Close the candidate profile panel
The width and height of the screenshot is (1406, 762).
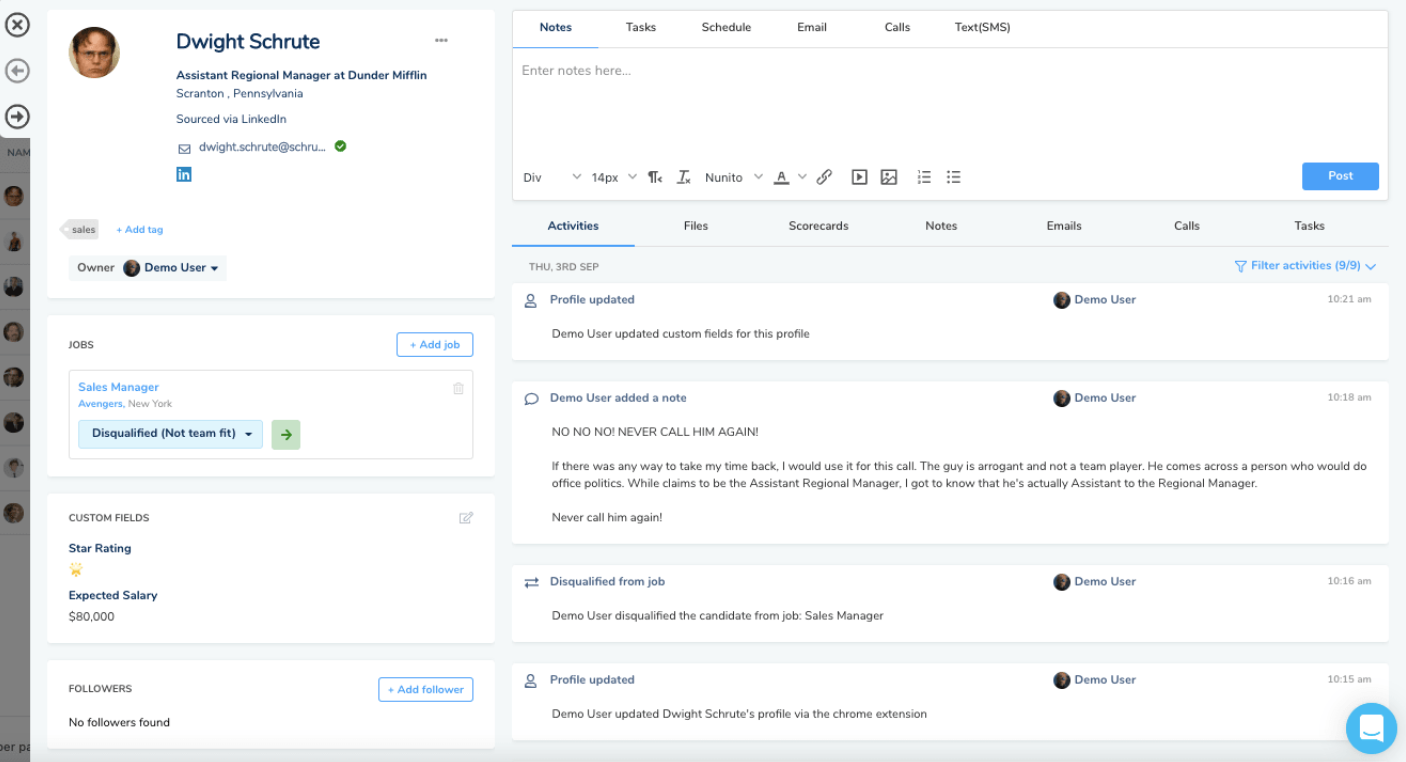point(17,25)
